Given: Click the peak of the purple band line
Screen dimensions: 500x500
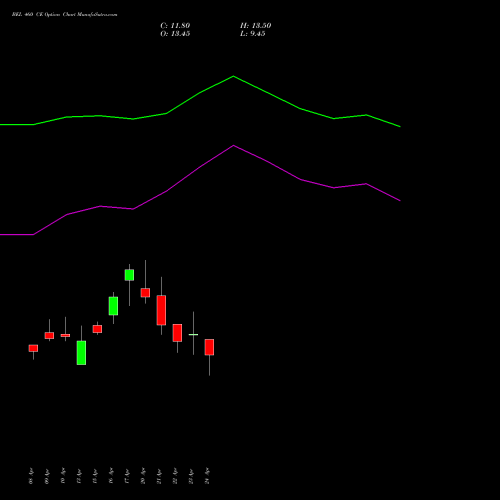Looking at the screenshot, I should (233, 146).
